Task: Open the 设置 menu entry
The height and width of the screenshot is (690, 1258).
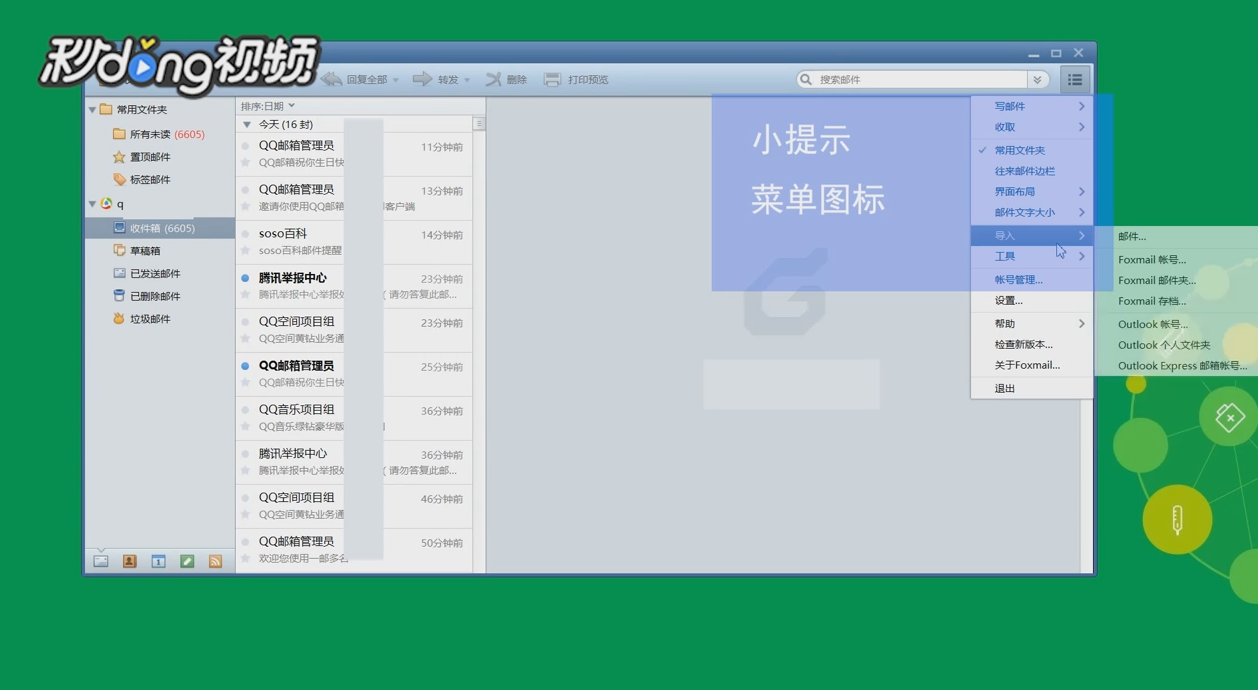Action: coord(1009,300)
